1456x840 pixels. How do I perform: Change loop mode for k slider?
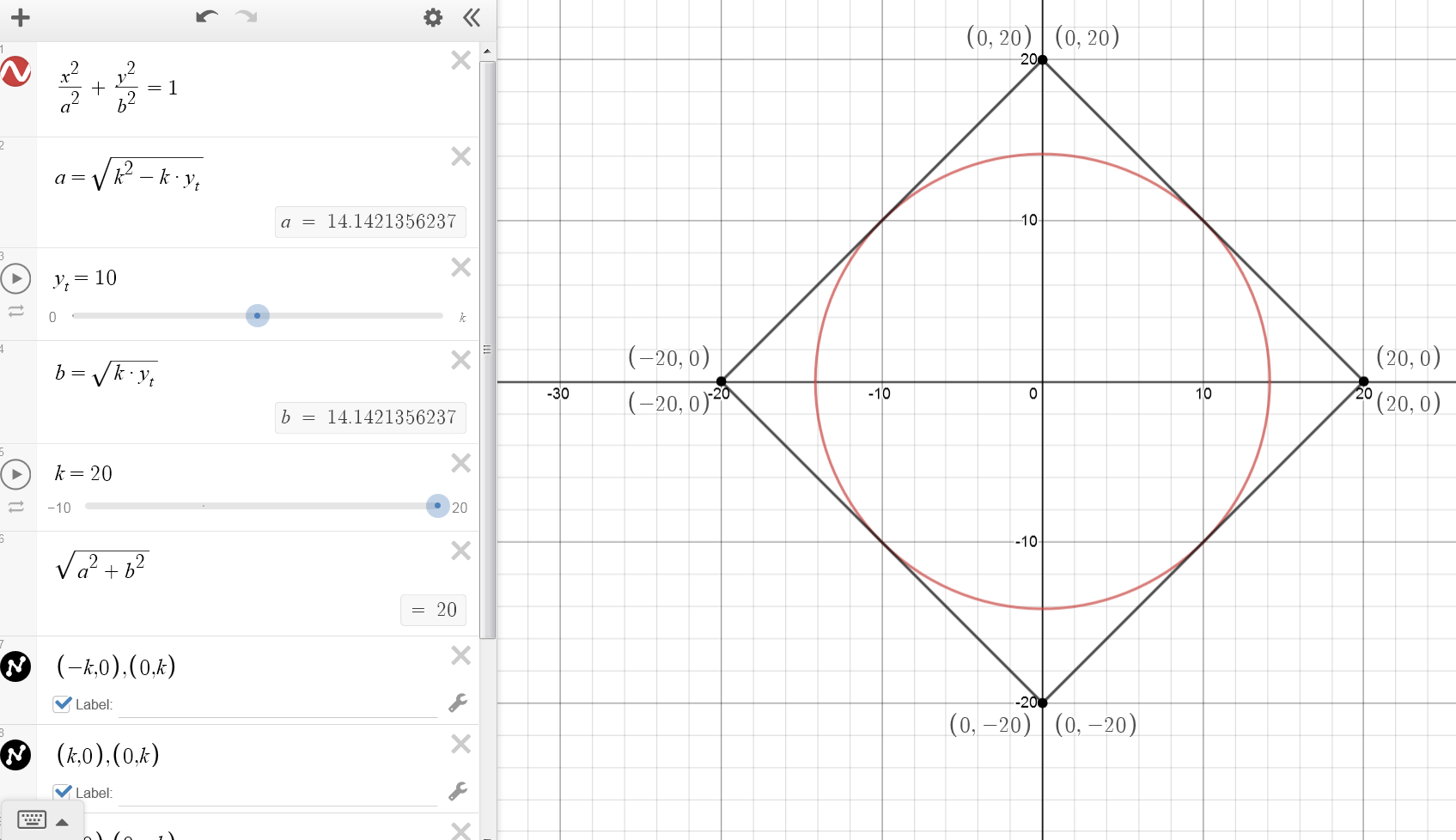pos(16,507)
